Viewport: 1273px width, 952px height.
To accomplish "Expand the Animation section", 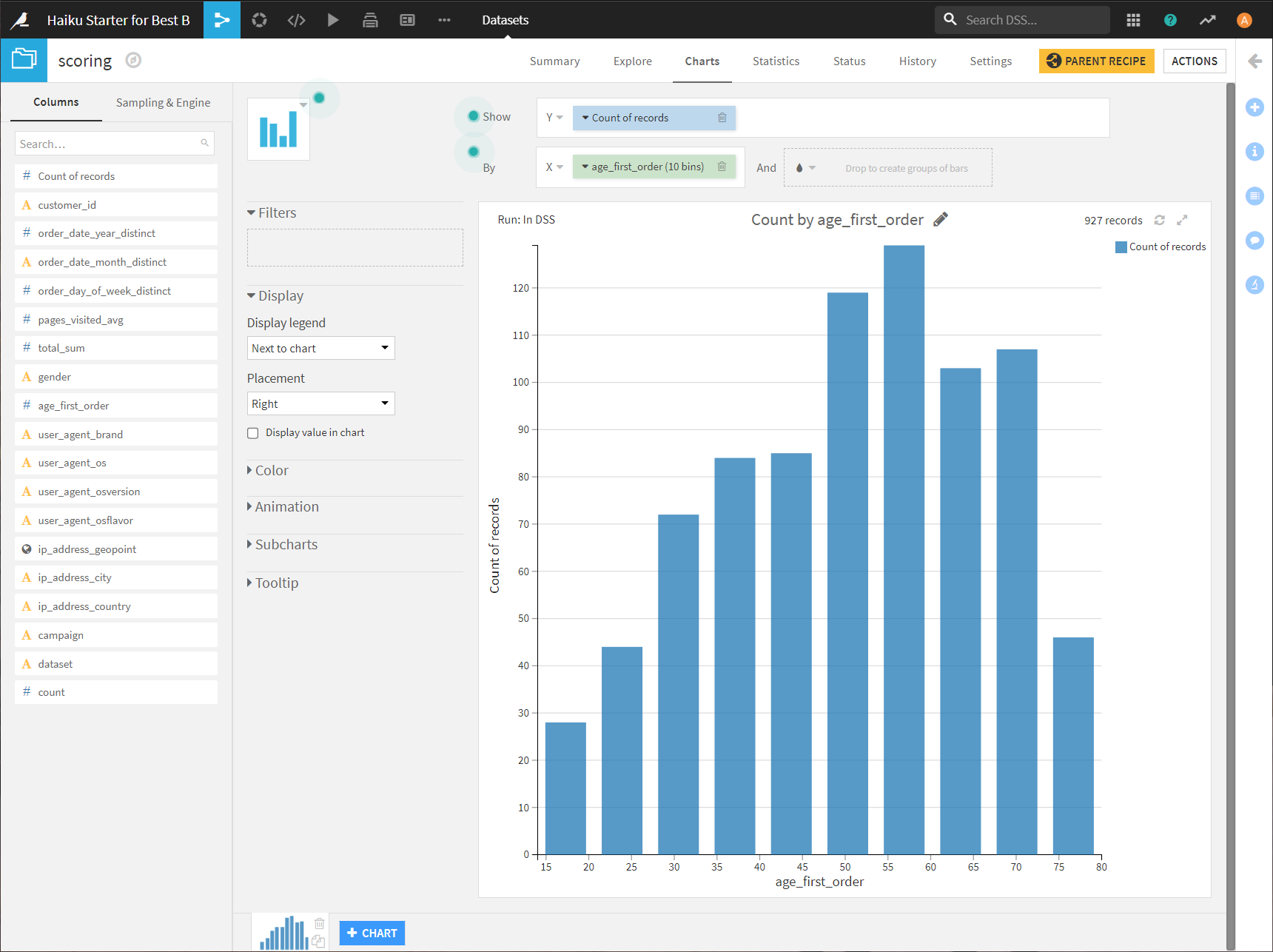I will point(283,506).
